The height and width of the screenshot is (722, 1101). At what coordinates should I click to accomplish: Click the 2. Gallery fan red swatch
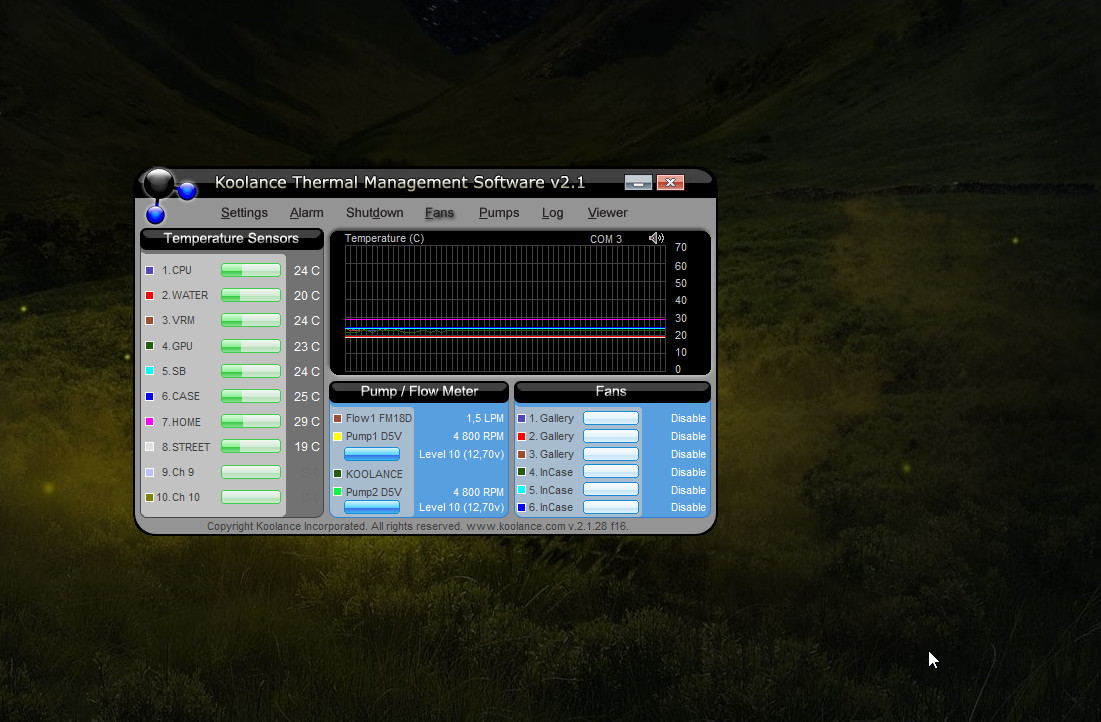[x=522, y=436]
